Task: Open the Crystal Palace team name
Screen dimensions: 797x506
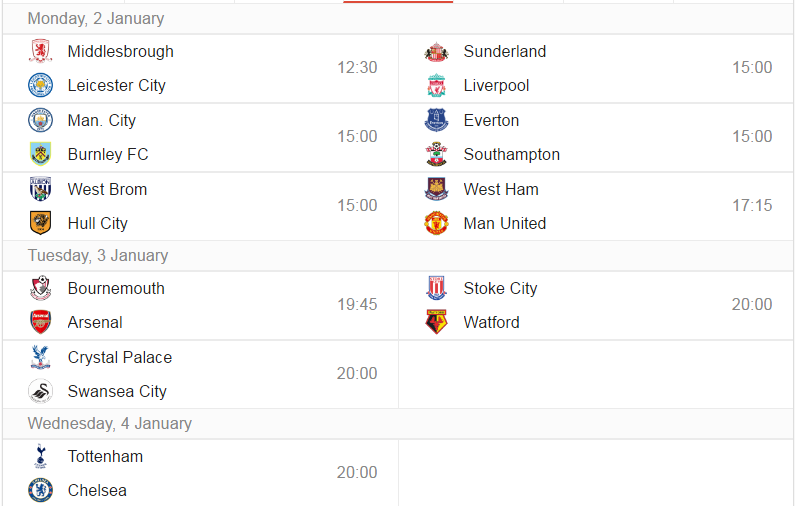Action: (x=120, y=358)
